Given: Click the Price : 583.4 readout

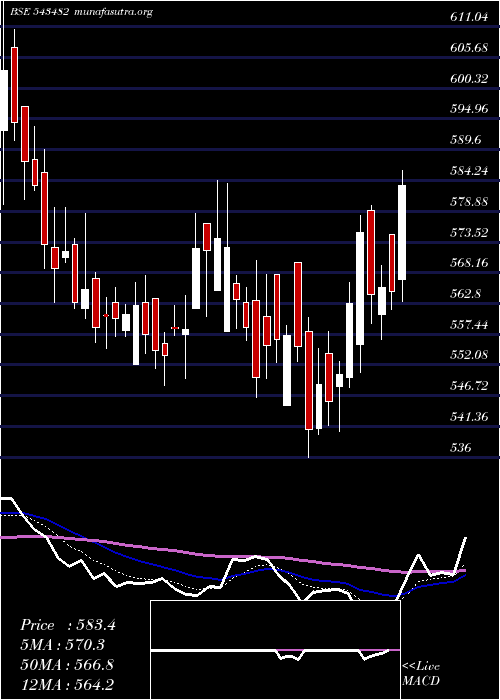Looking at the screenshot, I should coord(68,625).
